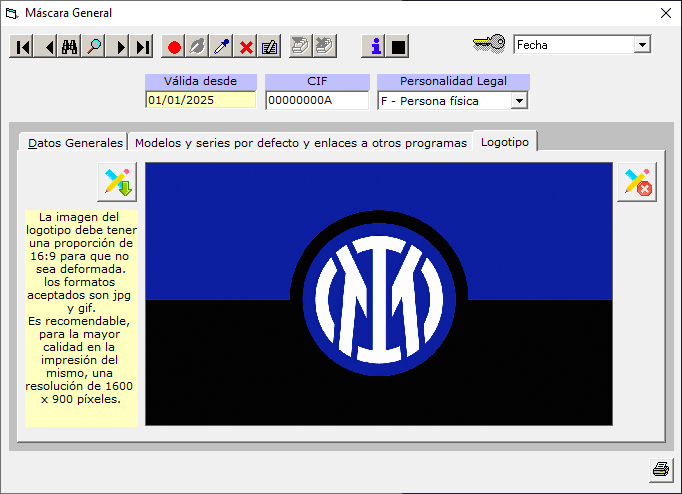Switch to the Datos Generales tab
682x494 pixels.
(x=75, y=143)
